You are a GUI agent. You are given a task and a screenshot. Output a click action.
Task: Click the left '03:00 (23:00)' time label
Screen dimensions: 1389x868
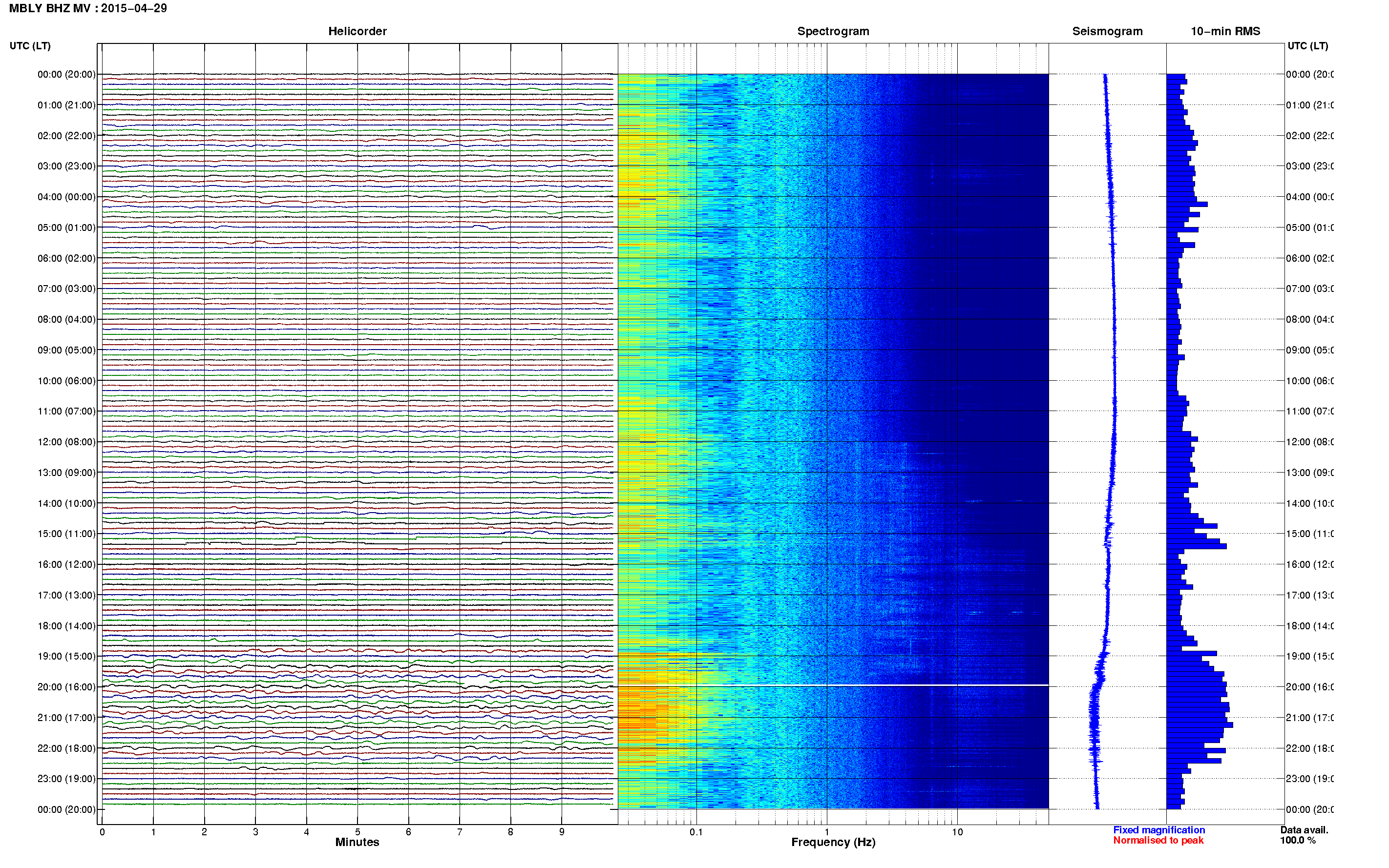(66, 166)
